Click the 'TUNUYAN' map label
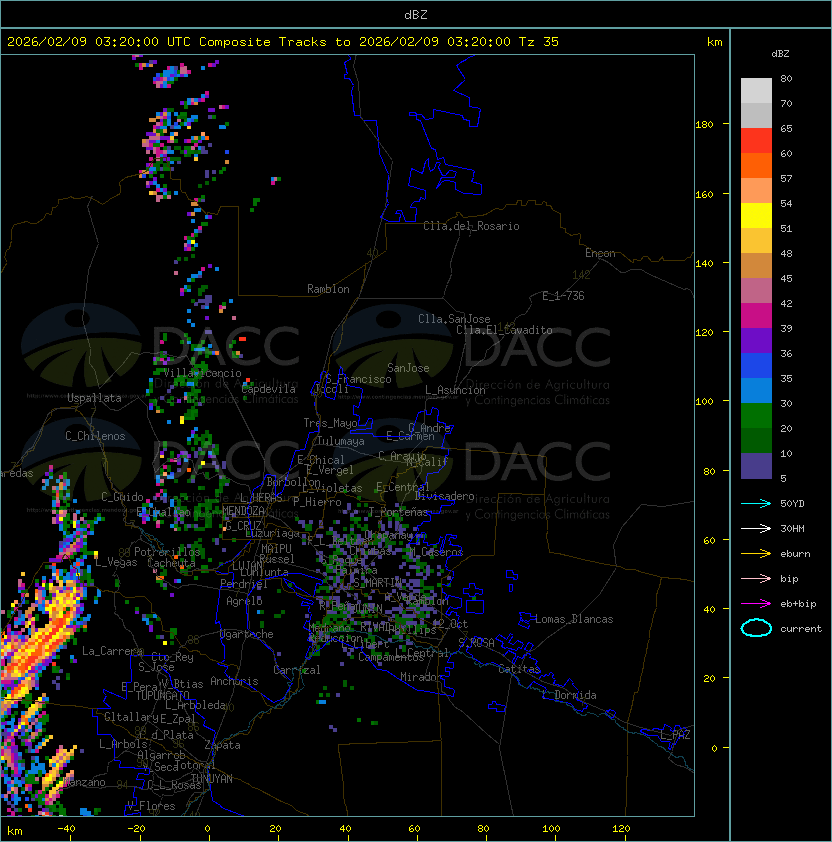 (x=212, y=779)
